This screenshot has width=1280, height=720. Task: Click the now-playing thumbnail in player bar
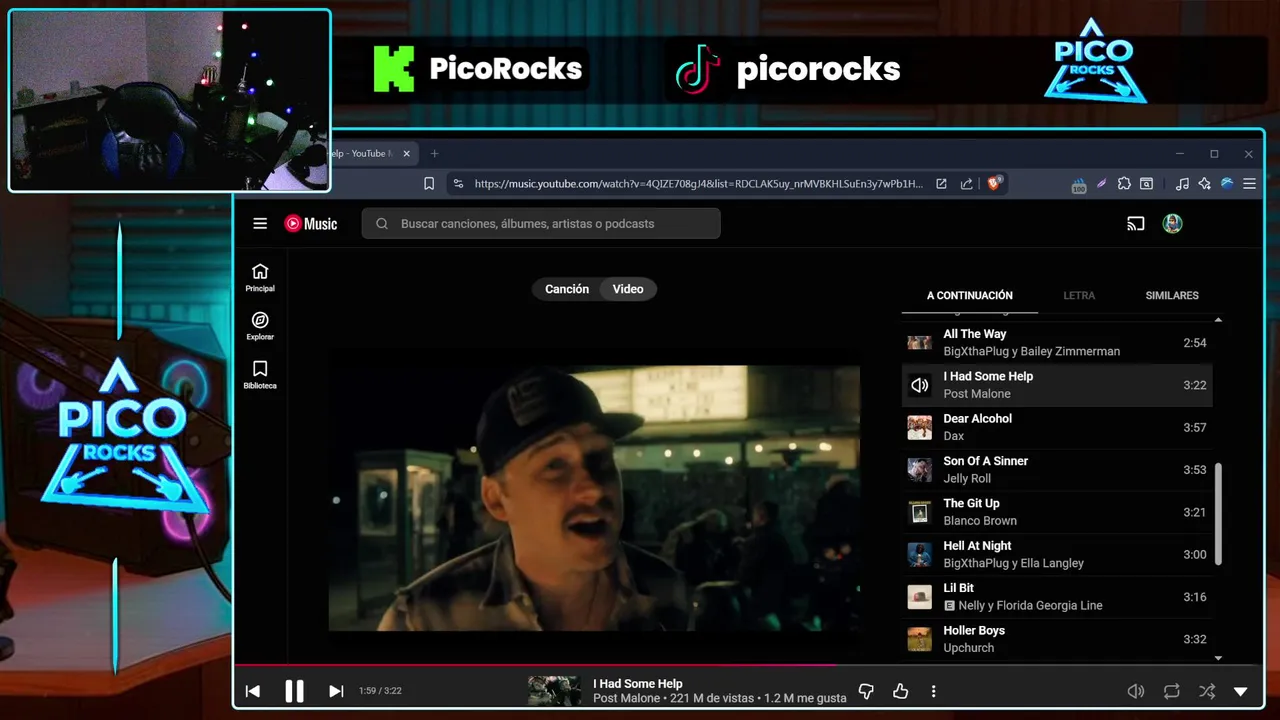554,691
